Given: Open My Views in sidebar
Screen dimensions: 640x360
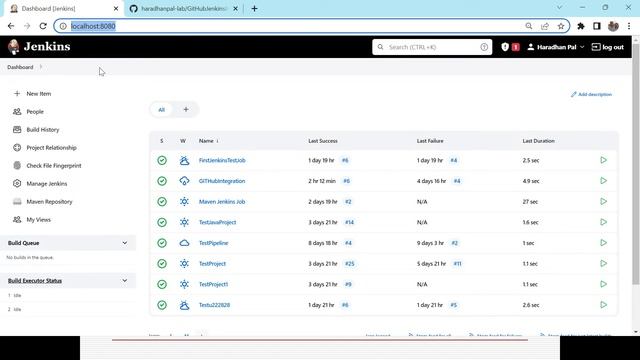Looking at the screenshot, I should tap(38, 220).
